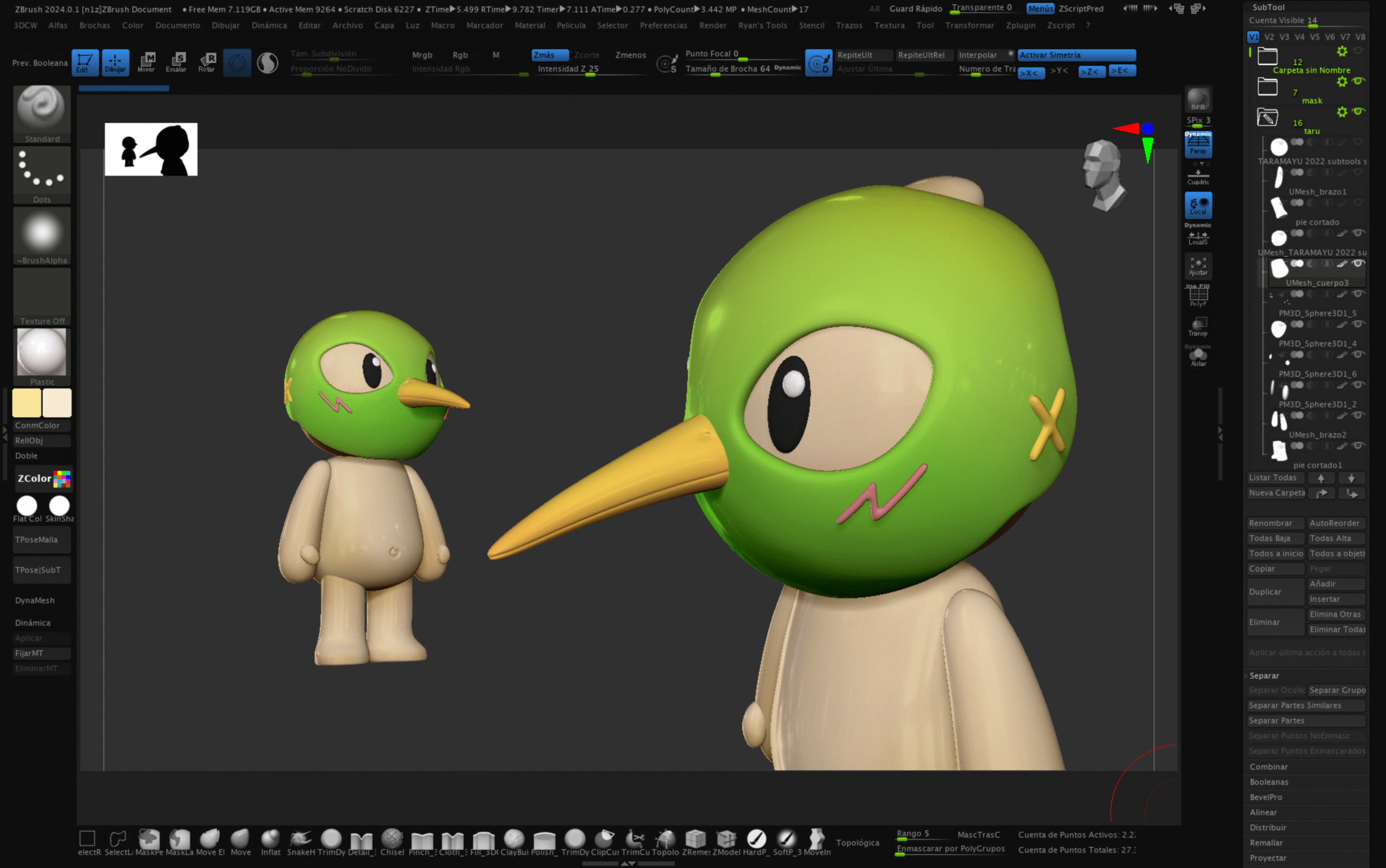
Task: Click the Ajustar frame button
Action: pos(1198,266)
